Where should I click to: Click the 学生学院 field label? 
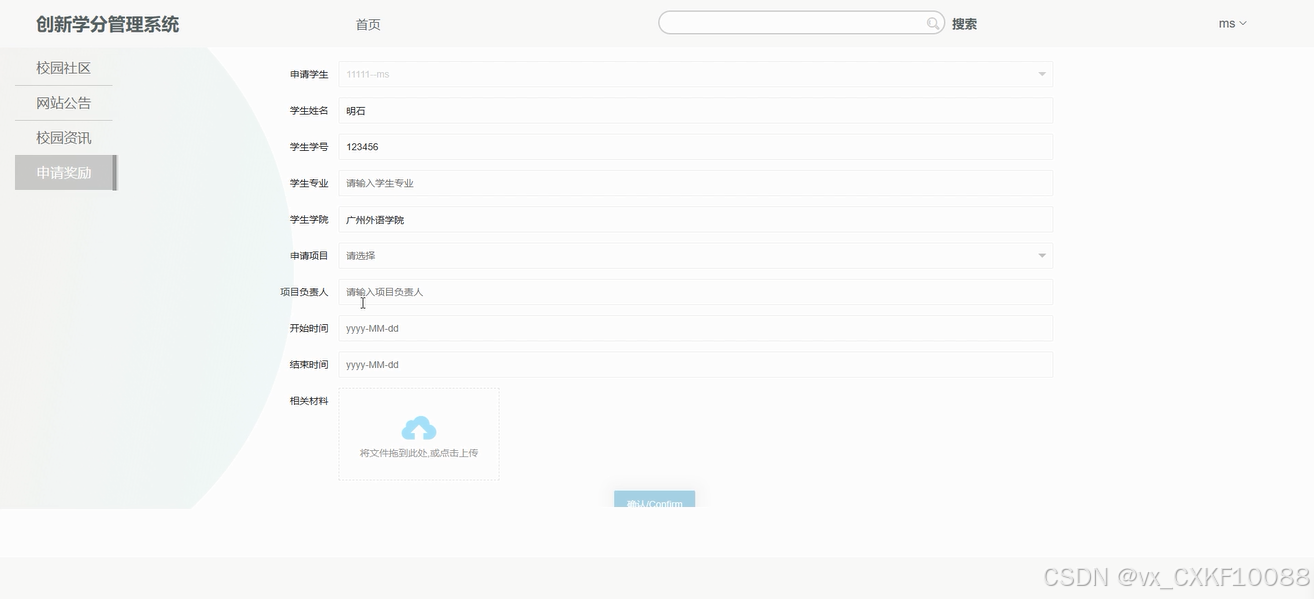(x=309, y=220)
